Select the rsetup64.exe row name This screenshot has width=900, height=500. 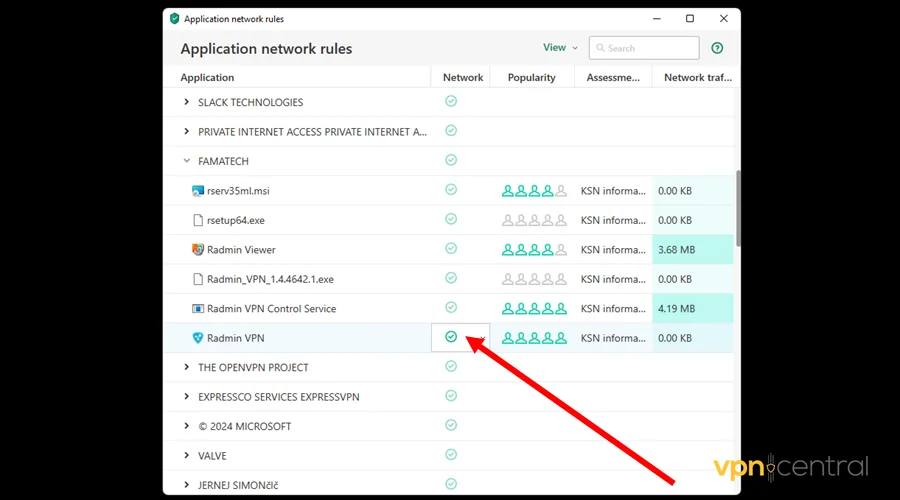tap(236, 220)
